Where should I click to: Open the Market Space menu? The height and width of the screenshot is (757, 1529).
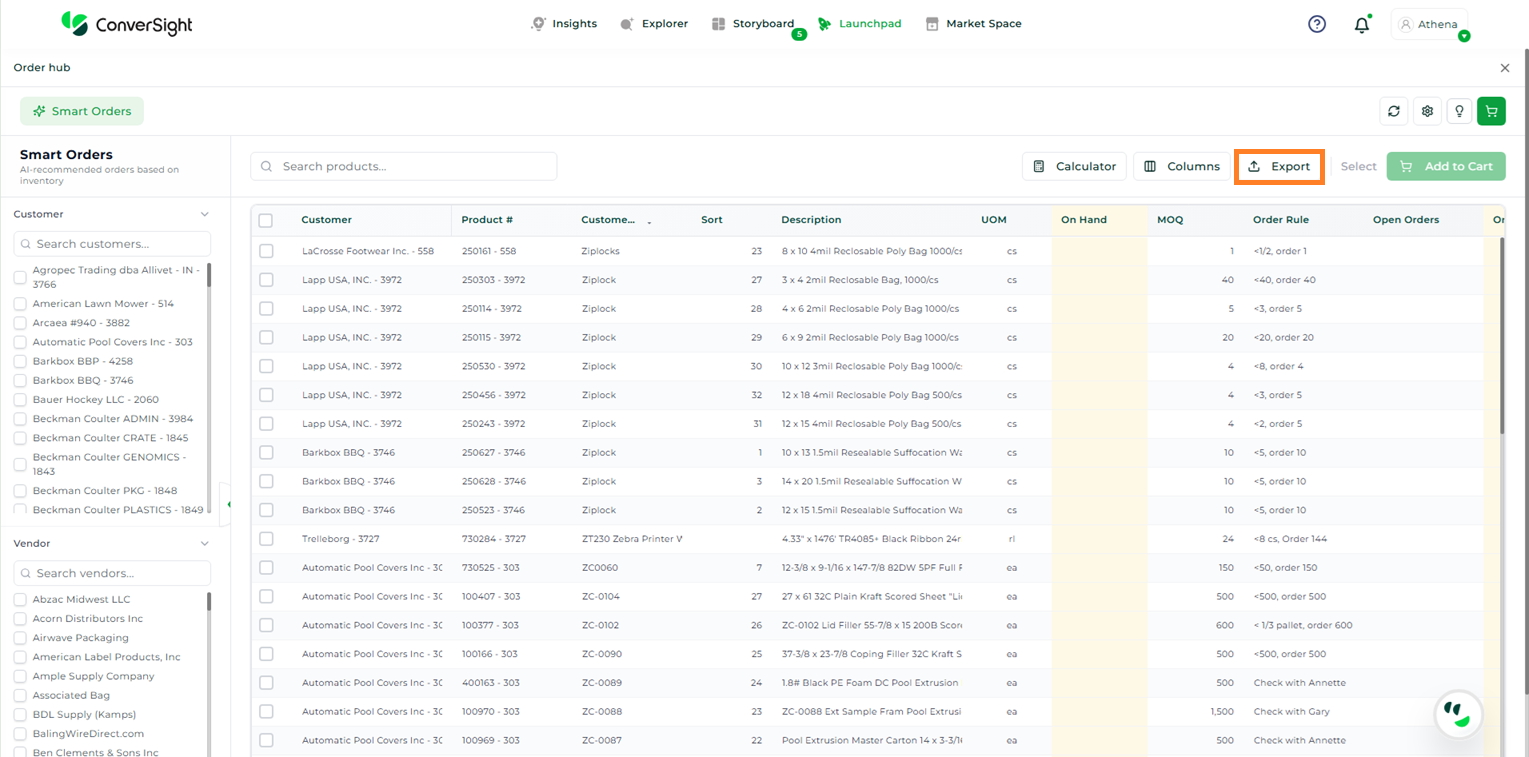click(973, 24)
